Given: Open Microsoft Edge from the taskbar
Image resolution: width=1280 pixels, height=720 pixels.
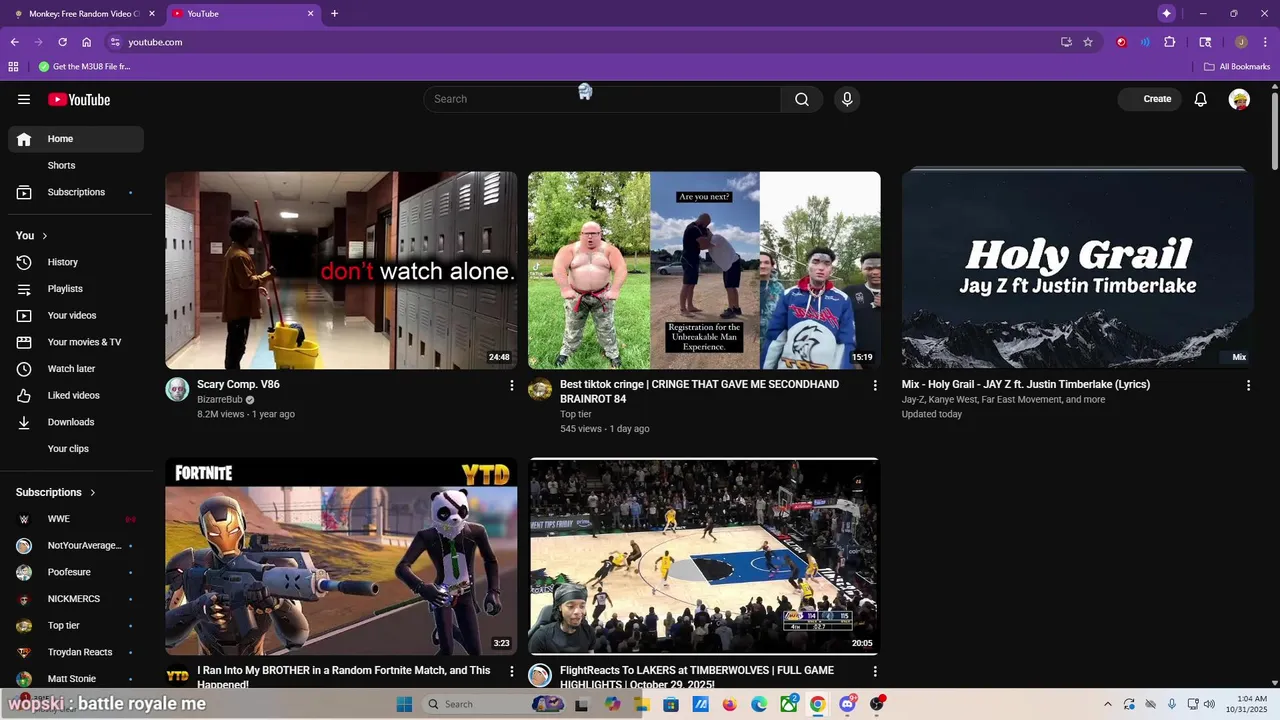Looking at the screenshot, I should [x=759, y=704].
